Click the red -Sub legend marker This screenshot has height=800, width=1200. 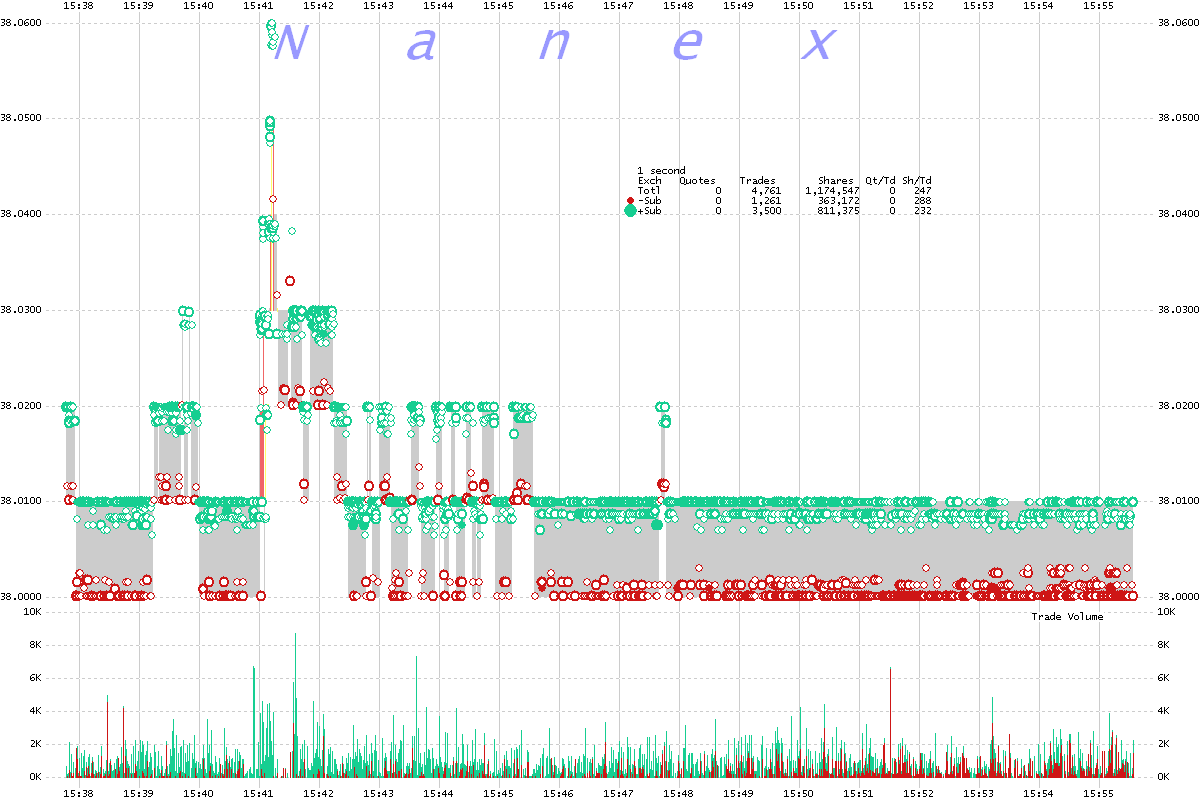(630, 201)
